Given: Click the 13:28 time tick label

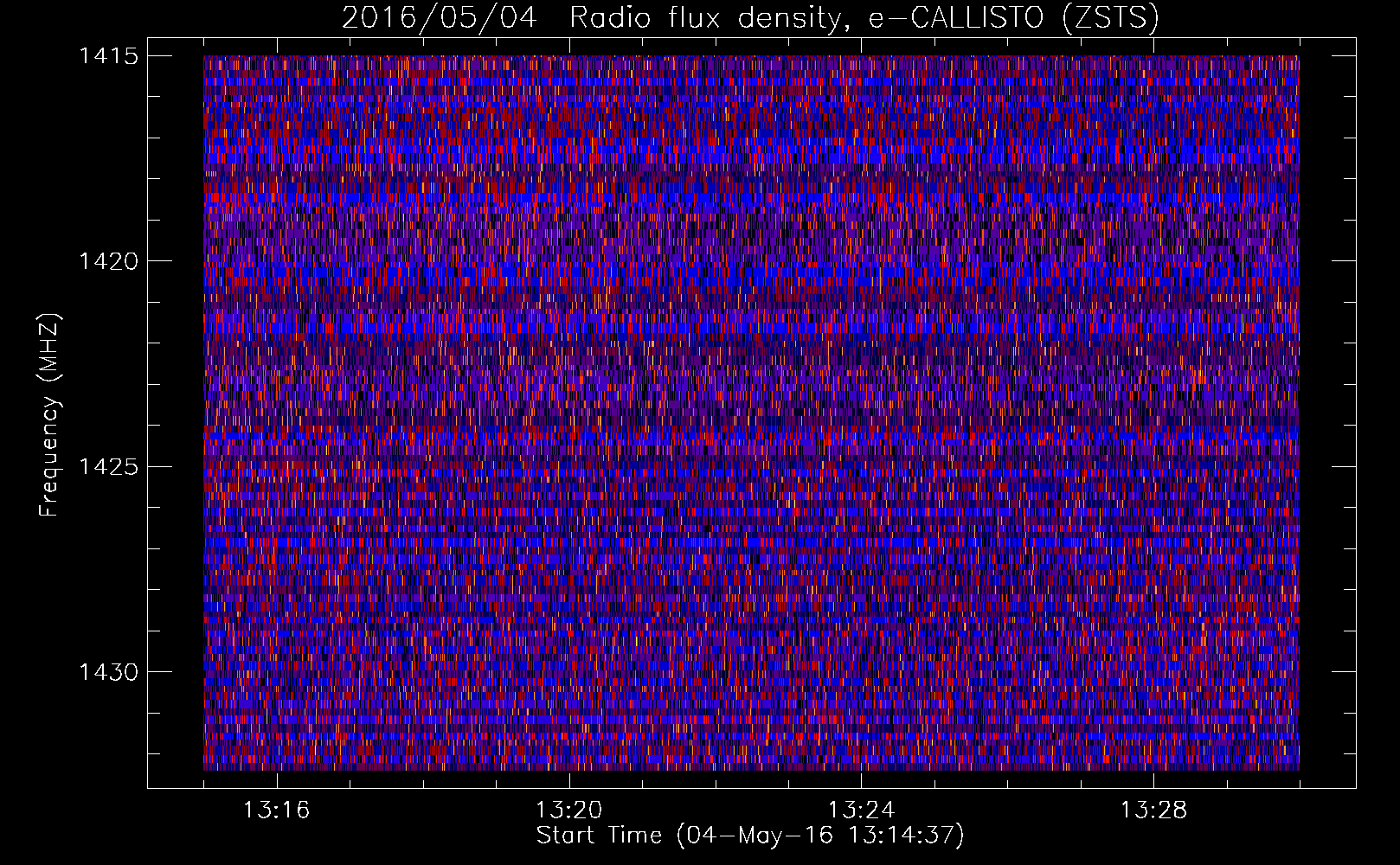Looking at the screenshot, I should 1153,811.
